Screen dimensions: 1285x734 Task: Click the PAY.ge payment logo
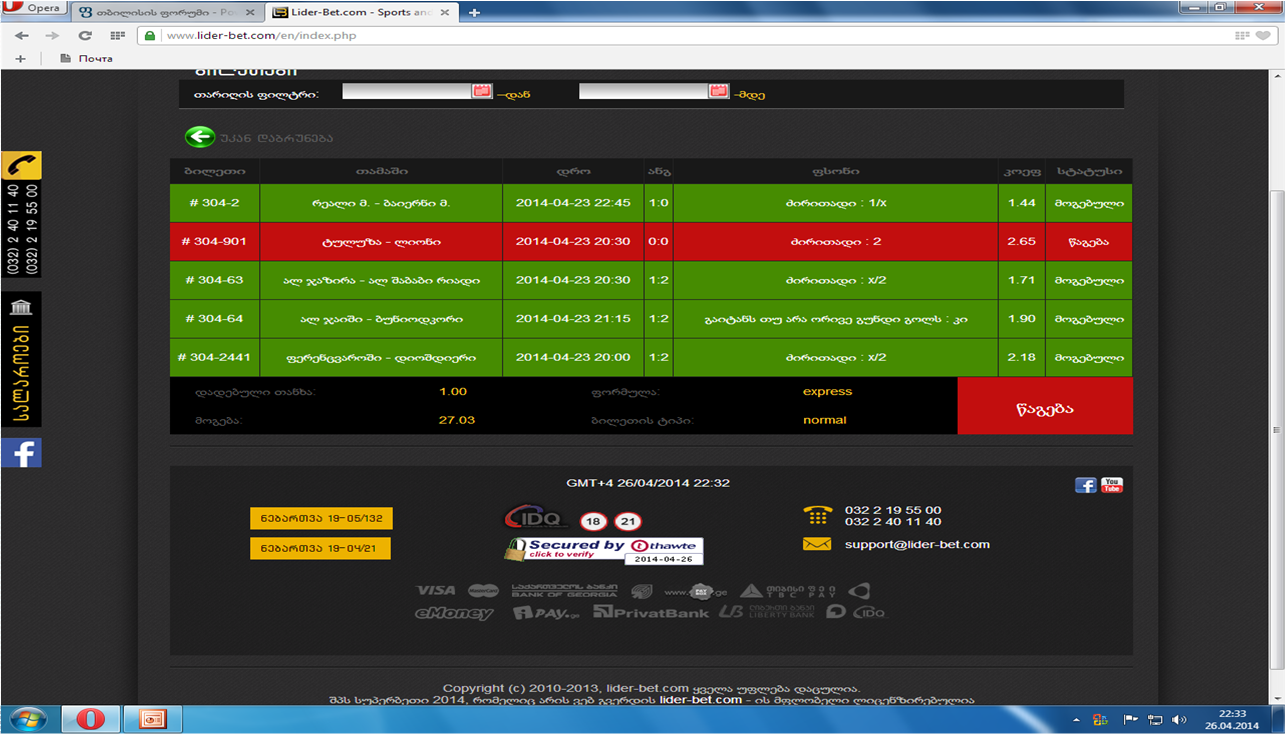tap(546, 612)
